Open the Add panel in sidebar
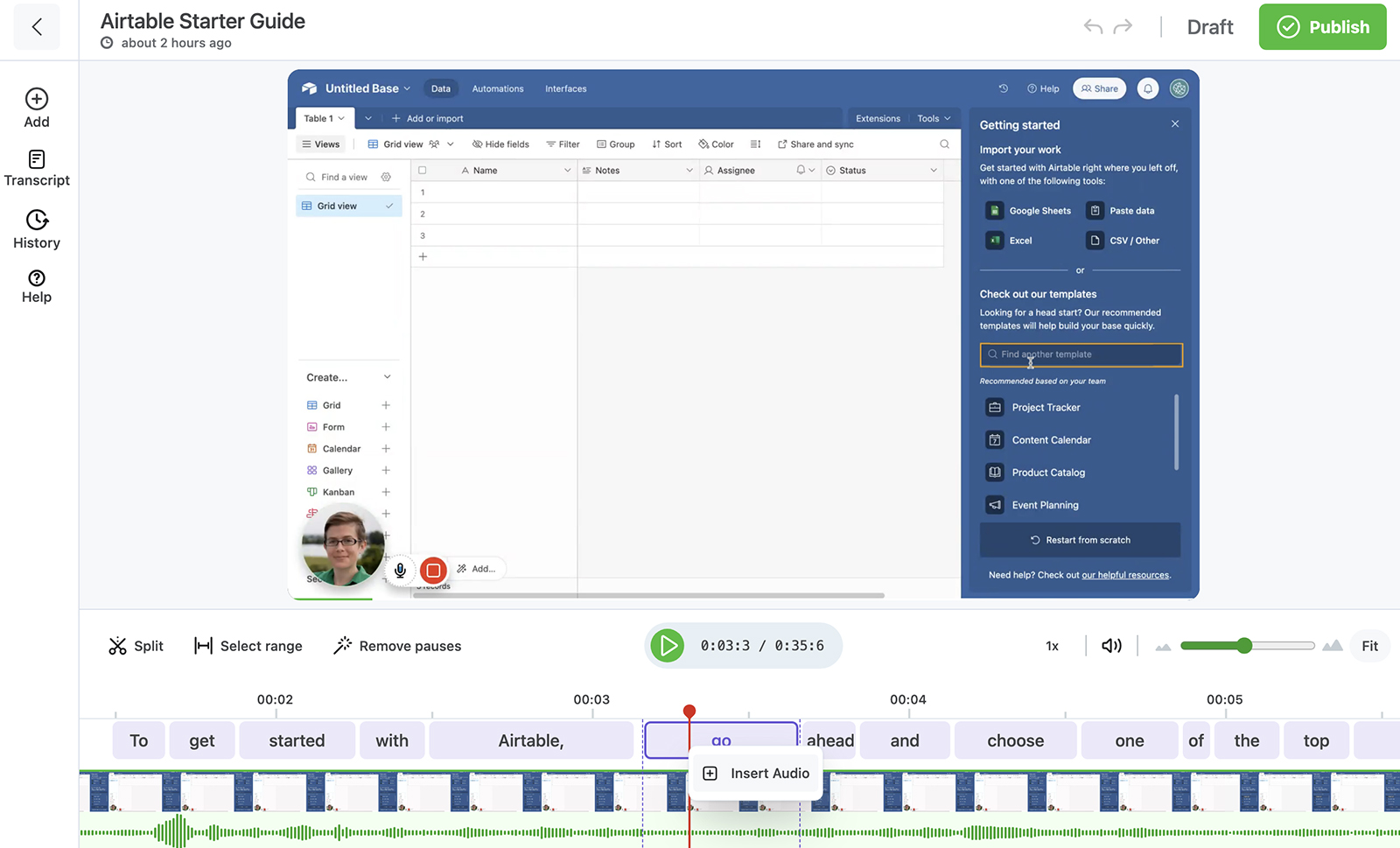 [37, 109]
